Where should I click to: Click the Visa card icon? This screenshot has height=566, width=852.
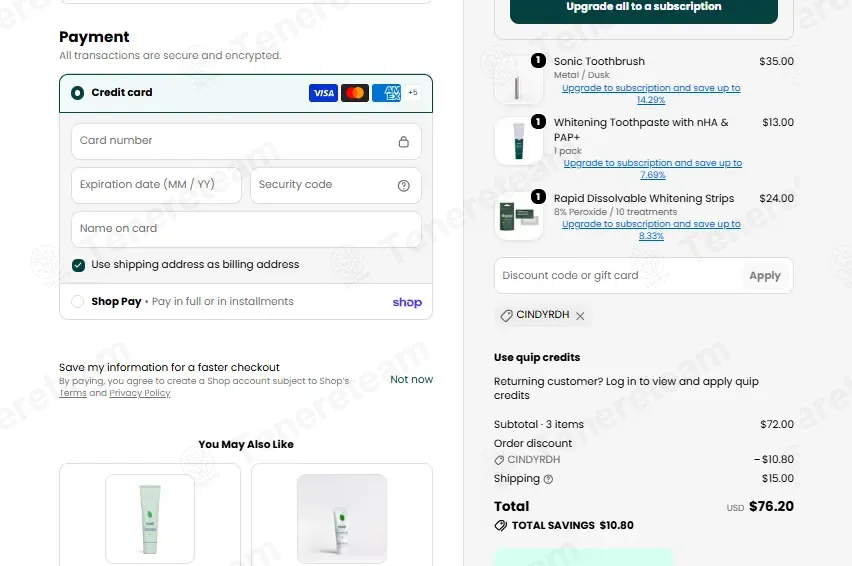(x=323, y=93)
